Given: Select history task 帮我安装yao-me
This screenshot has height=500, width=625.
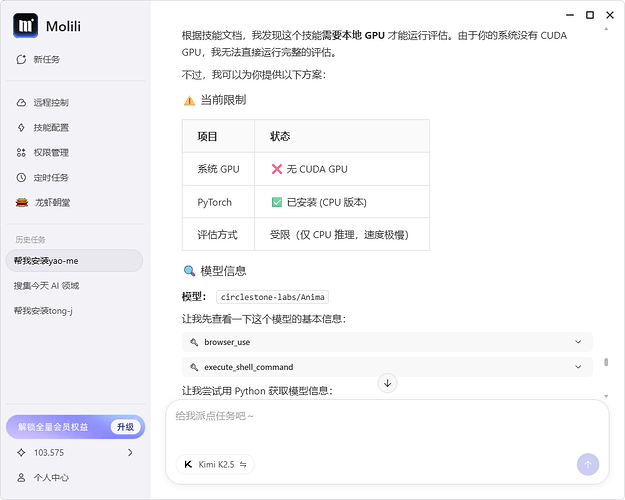Looking at the screenshot, I should (x=75, y=261).
